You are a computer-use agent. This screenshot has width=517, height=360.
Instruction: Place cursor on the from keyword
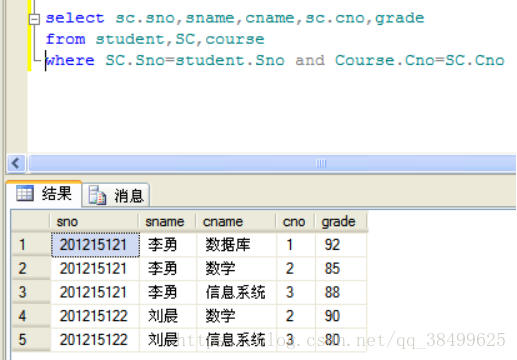pyautogui.click(x=65, y=39)
